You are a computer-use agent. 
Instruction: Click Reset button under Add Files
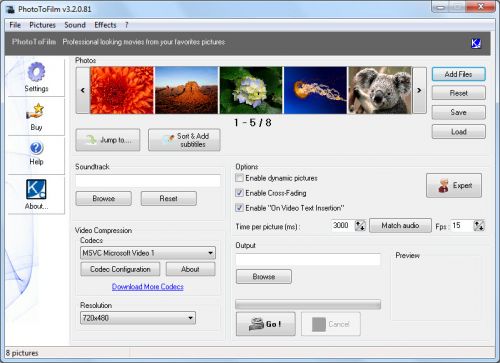[459, 93]
